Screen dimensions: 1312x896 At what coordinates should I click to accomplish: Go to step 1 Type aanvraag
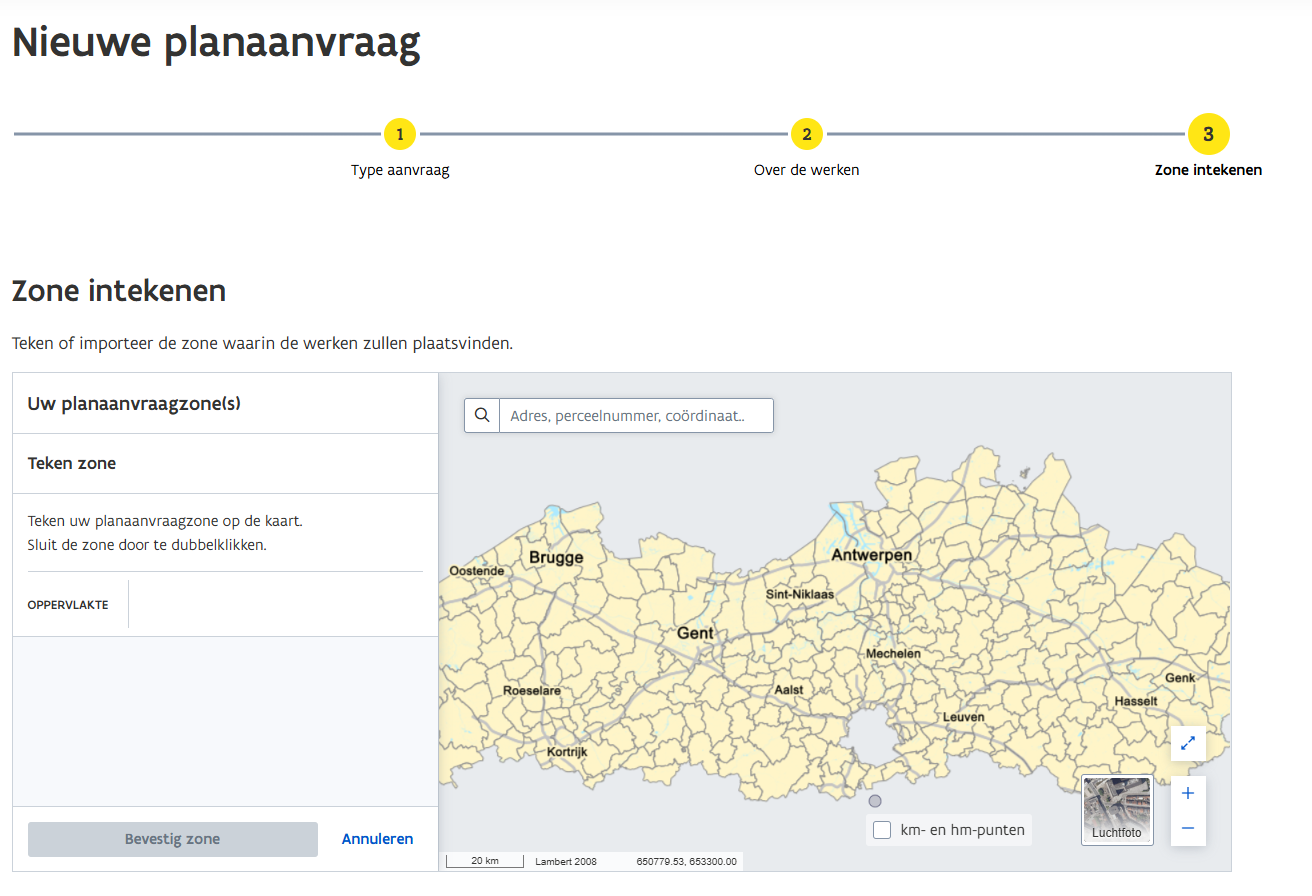(x=399, y=134)
